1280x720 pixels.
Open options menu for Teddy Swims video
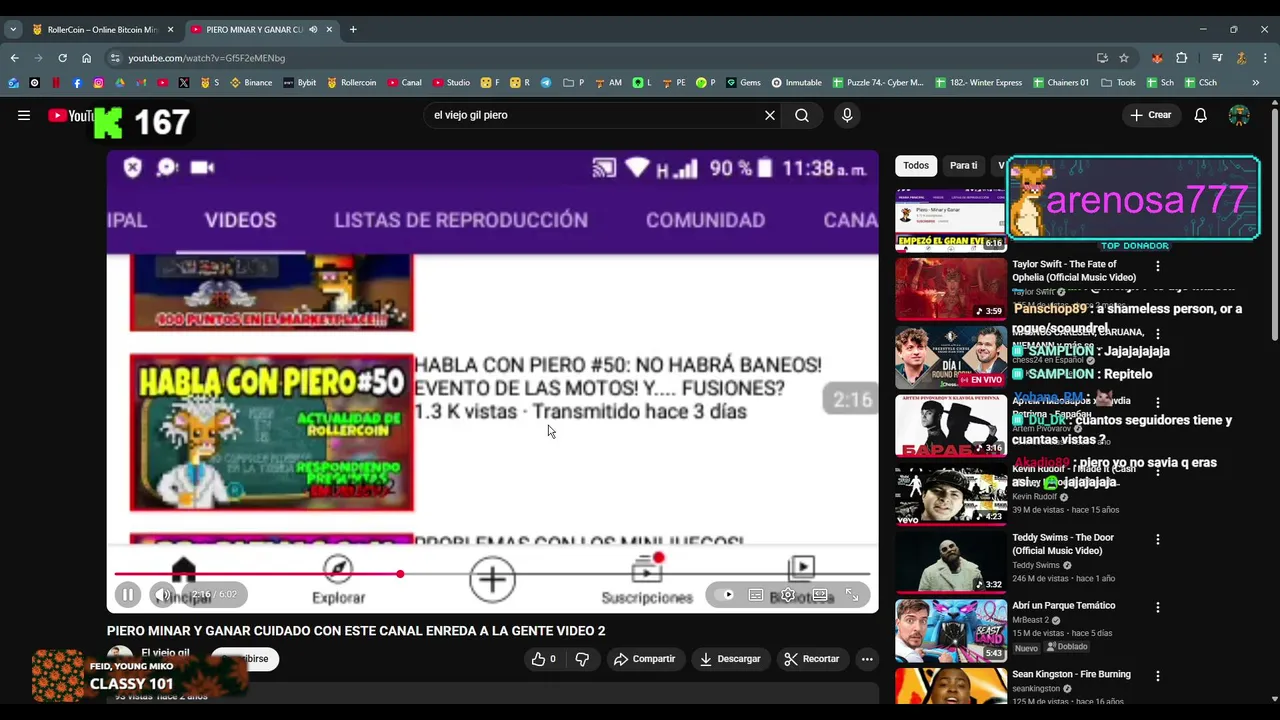click(x=1158, y=539)
